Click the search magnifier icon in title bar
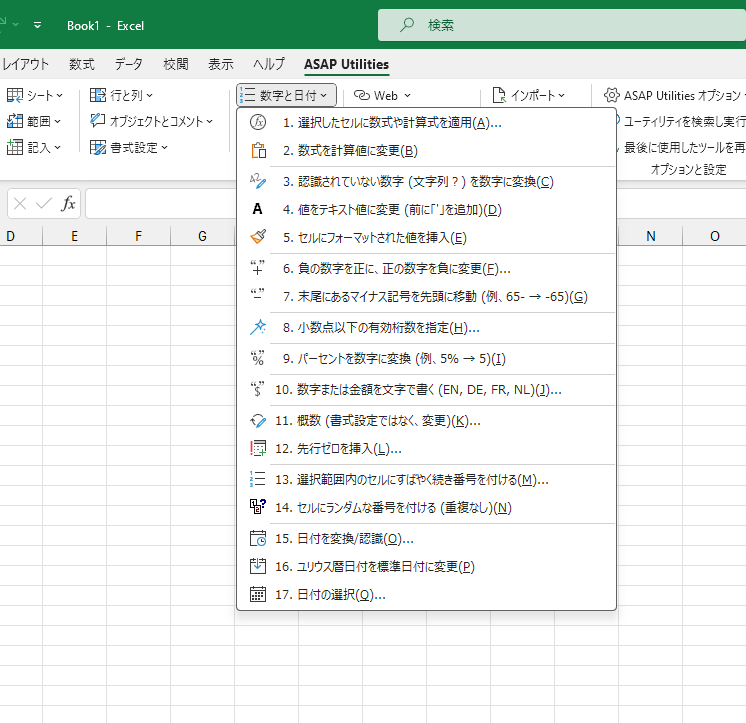 (407, 25)
